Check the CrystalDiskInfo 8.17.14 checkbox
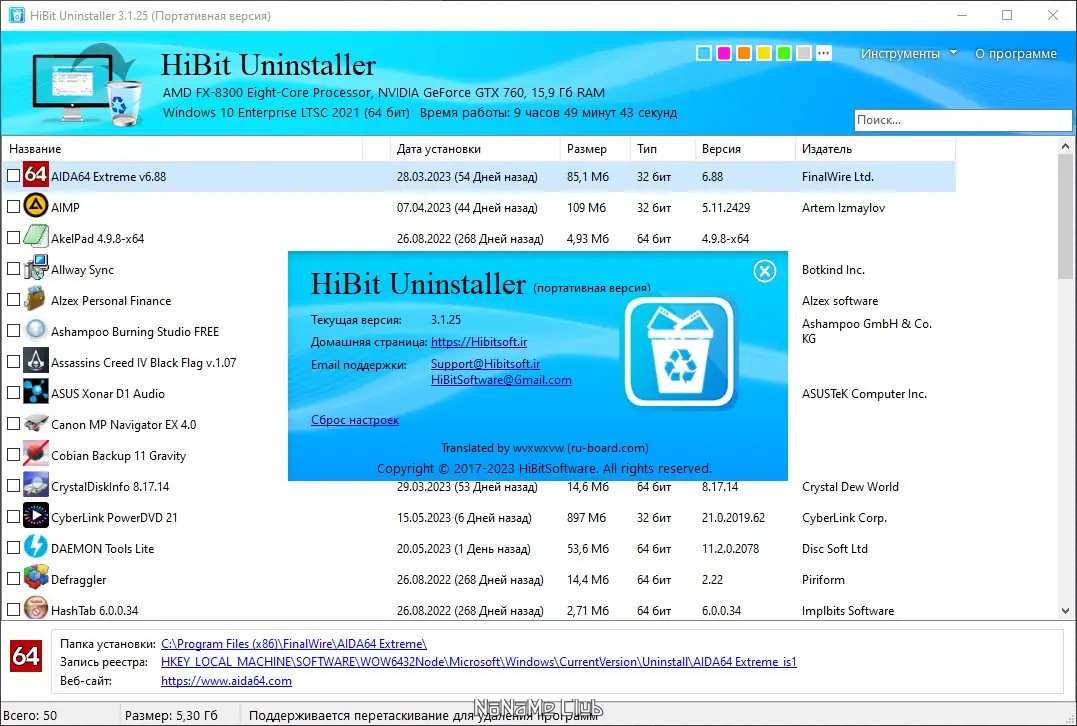 tap(13, 486)
